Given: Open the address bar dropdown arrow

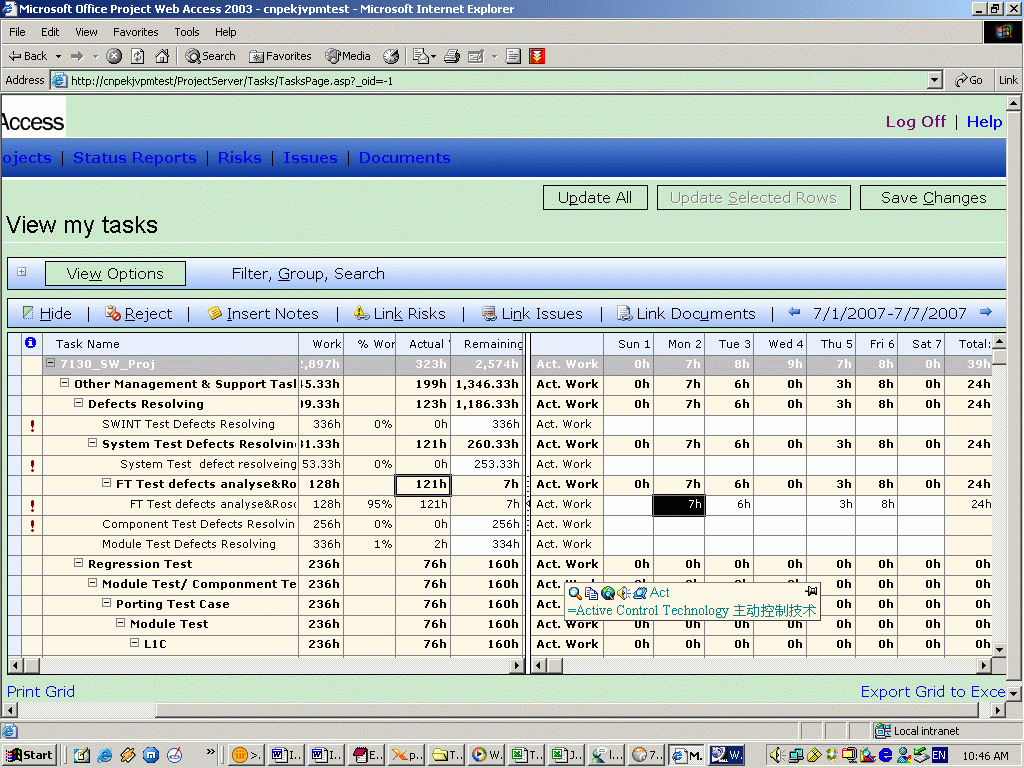Looking at the screenshot, I should pyautogui.click(x=935, y=80).
